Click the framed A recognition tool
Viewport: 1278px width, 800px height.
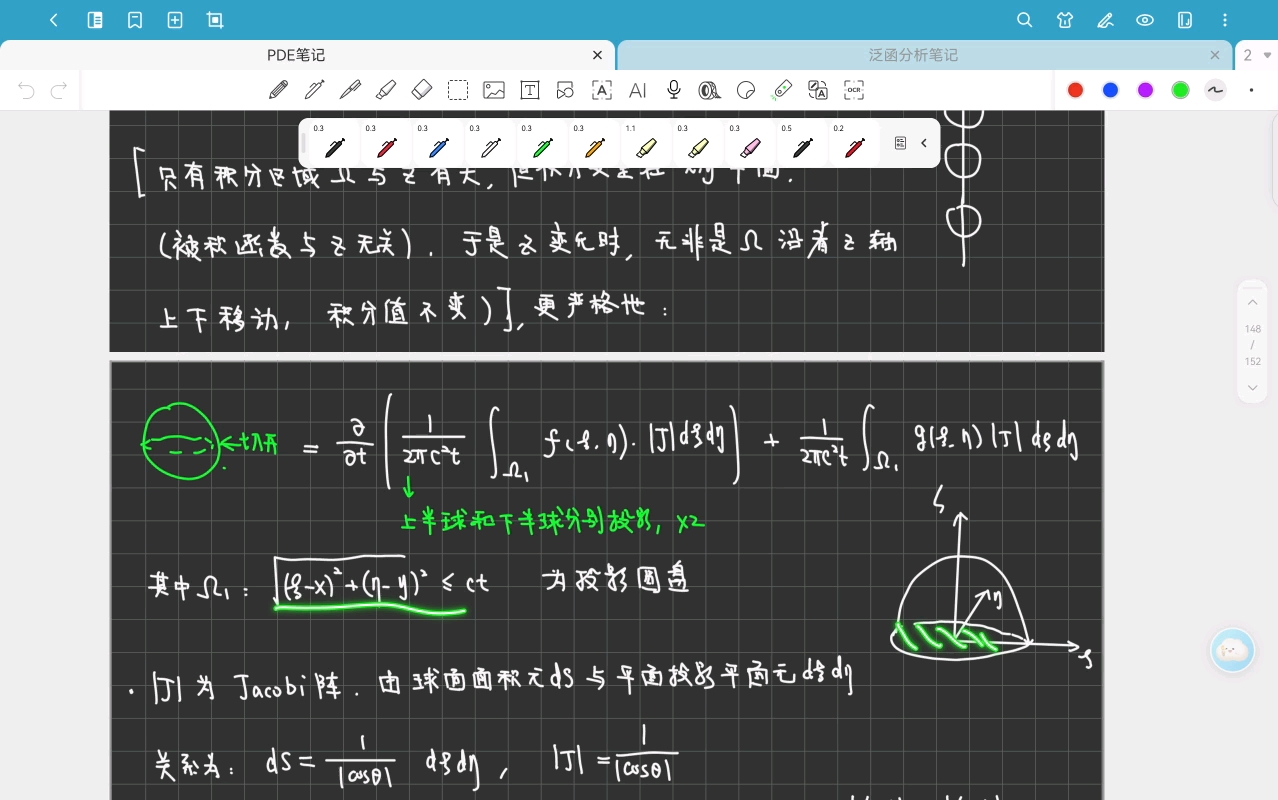[602, 90]
